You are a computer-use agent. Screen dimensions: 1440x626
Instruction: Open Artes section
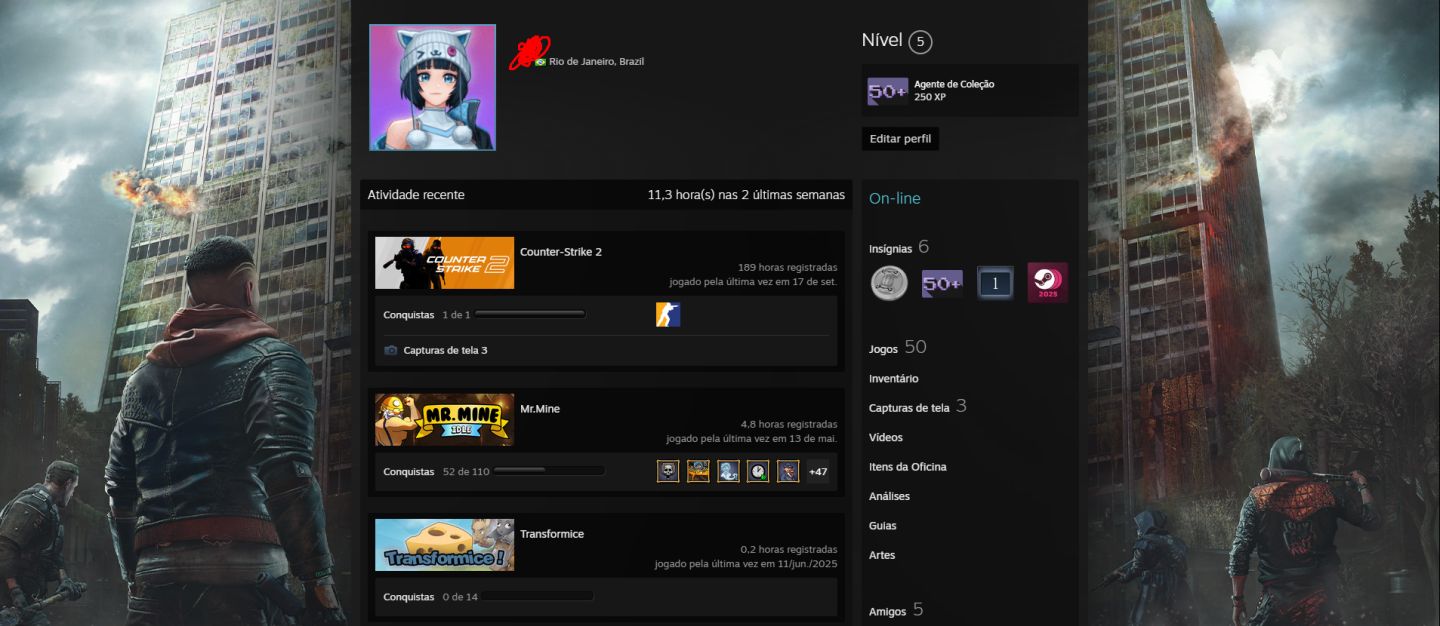882,555
